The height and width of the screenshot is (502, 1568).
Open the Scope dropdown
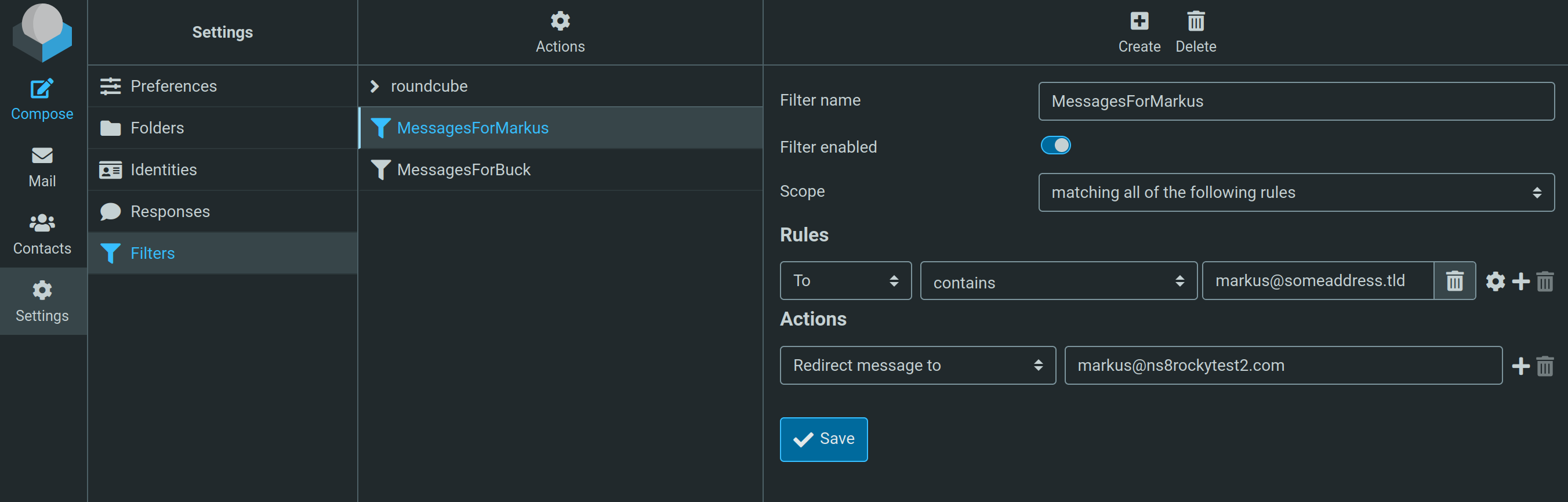click(1296, 193)
